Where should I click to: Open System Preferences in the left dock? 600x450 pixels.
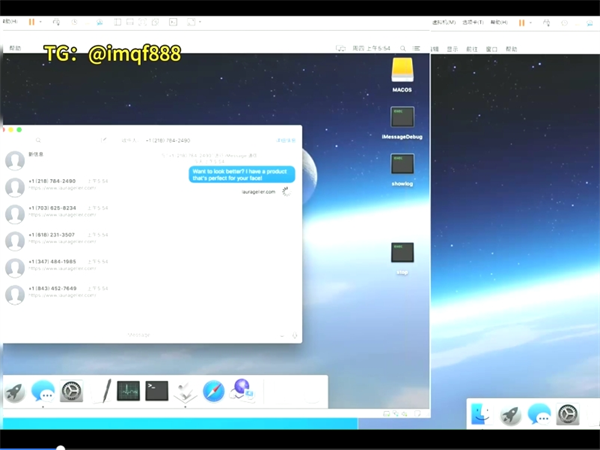point(72,391)
